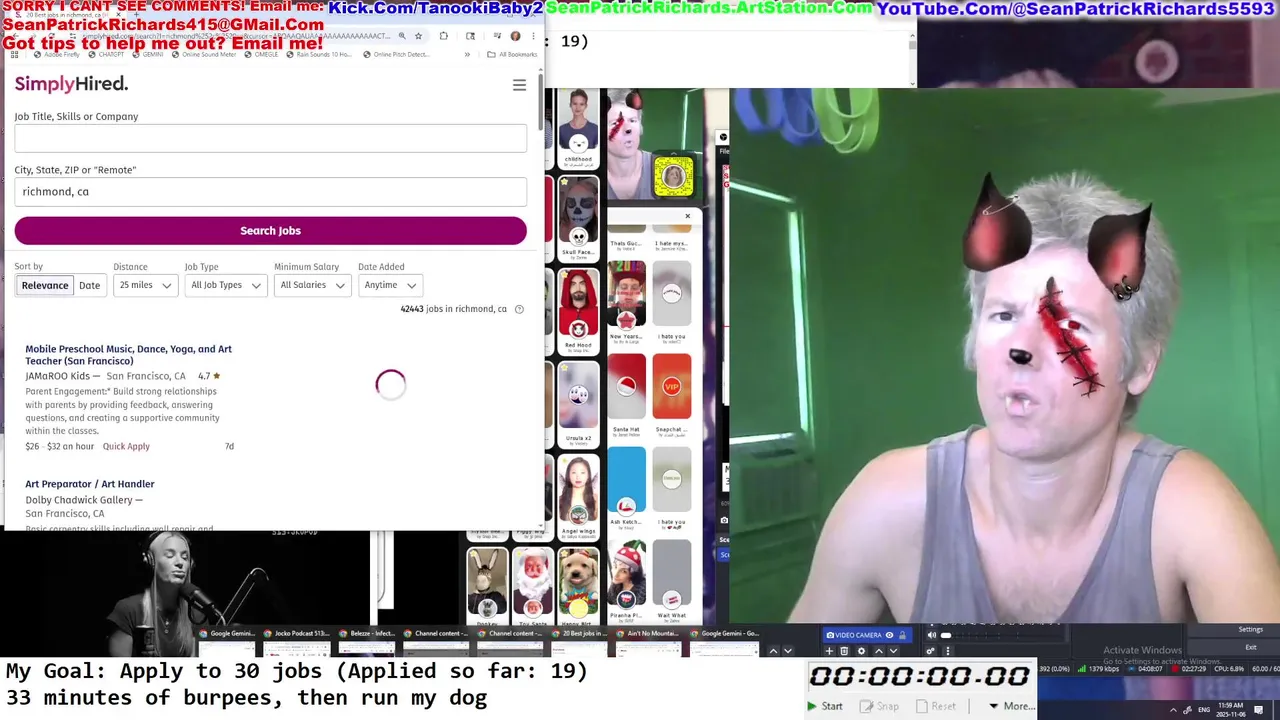Open the Mobile Preschool Music Teacher job listing
Screen dimensions: 1280x720
pyautogui.click(x=128, y=355)
